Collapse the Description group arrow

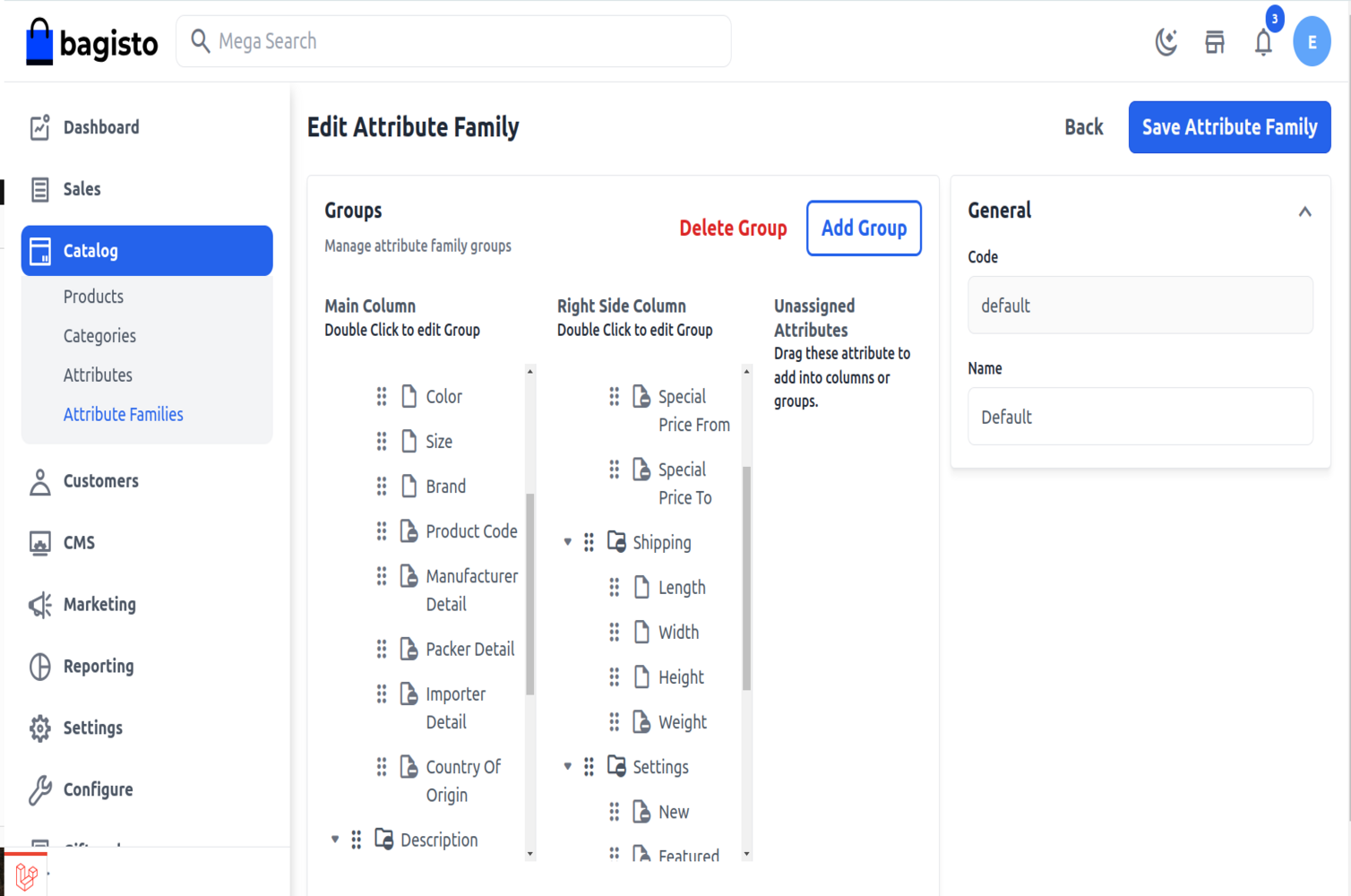pyautogui.click(x=335, y=840)
